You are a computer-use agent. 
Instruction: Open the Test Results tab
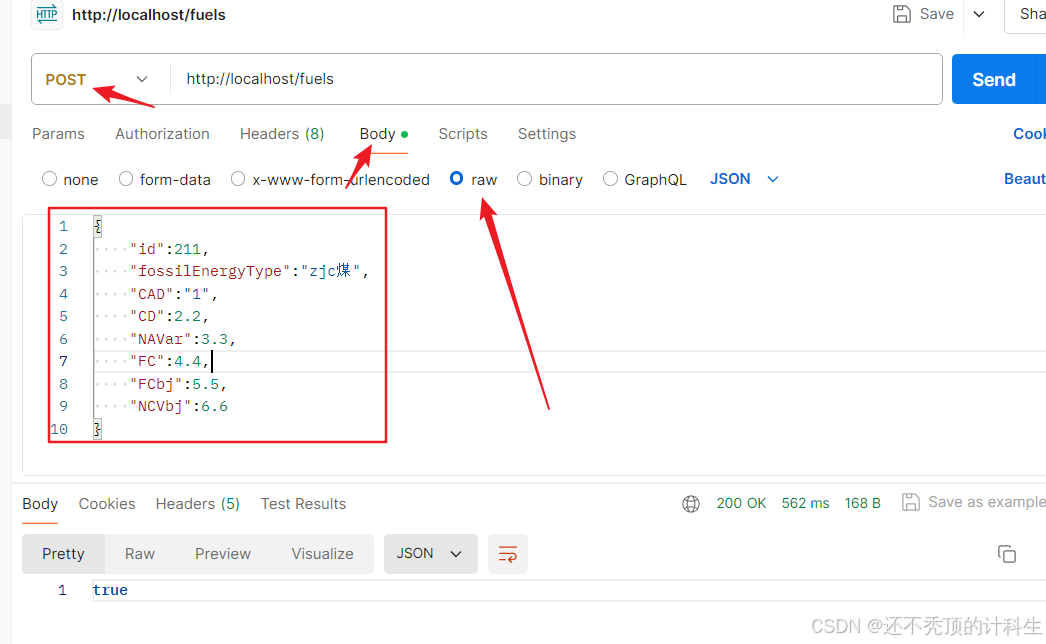(x=304, y=504)
